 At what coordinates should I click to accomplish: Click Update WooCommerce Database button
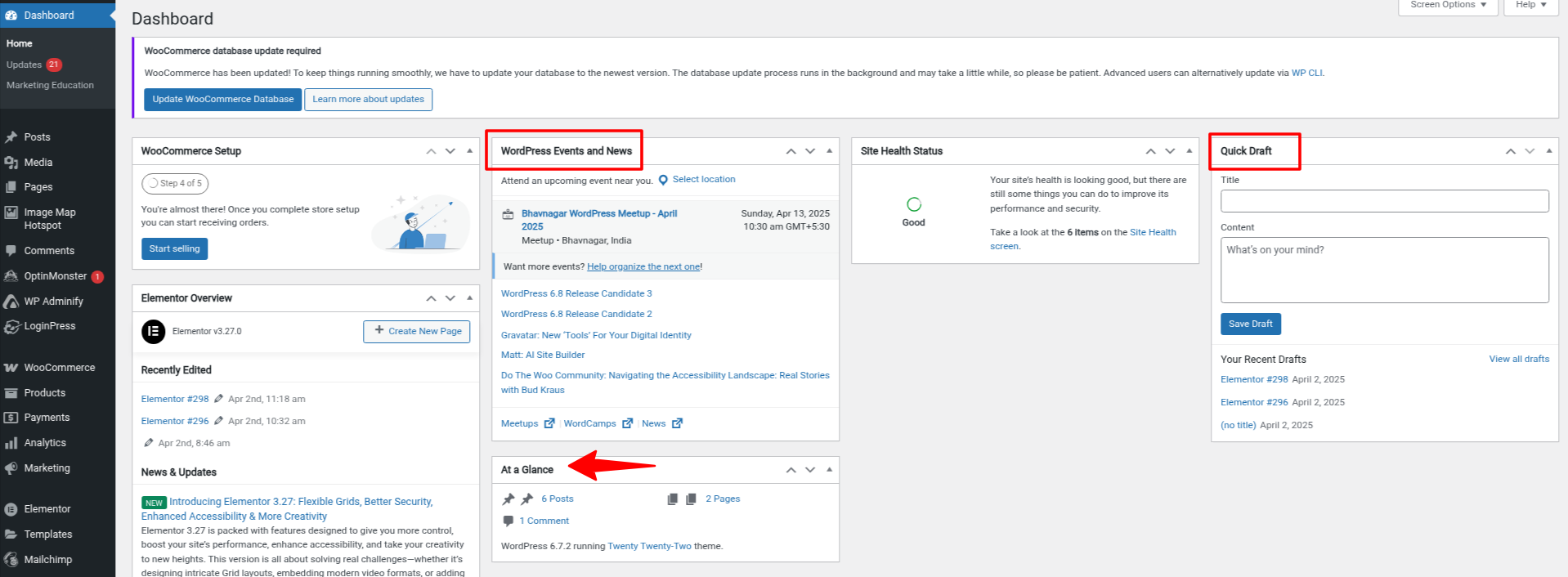[223, 100]
